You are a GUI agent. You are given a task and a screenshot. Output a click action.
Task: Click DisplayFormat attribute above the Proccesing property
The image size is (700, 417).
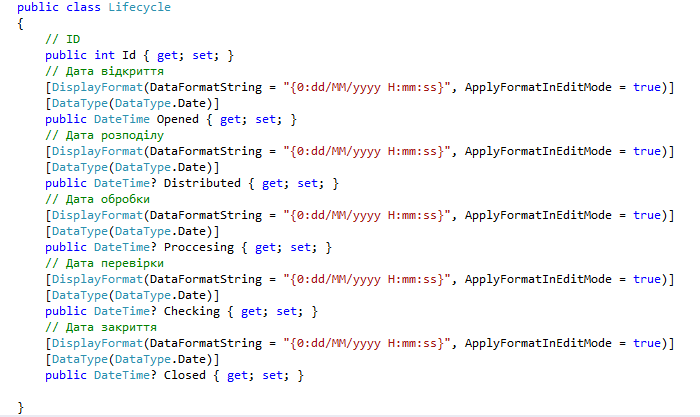[x=97, y=216]
